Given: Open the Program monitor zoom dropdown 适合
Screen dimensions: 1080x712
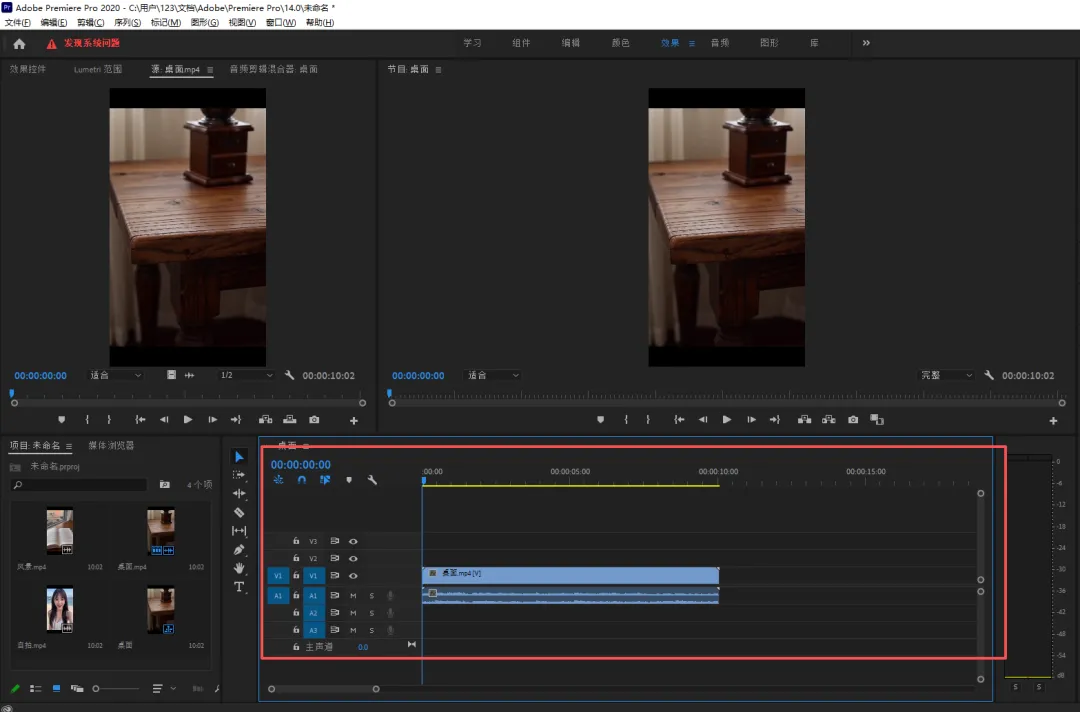Looking at the screenshot, I should coord(494,375).
